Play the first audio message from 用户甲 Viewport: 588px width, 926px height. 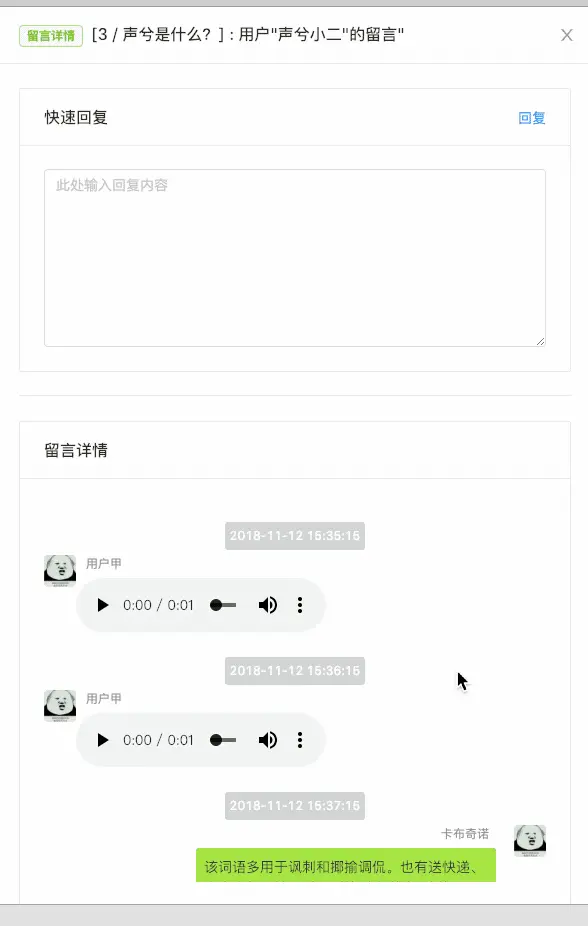click(103, 605)
